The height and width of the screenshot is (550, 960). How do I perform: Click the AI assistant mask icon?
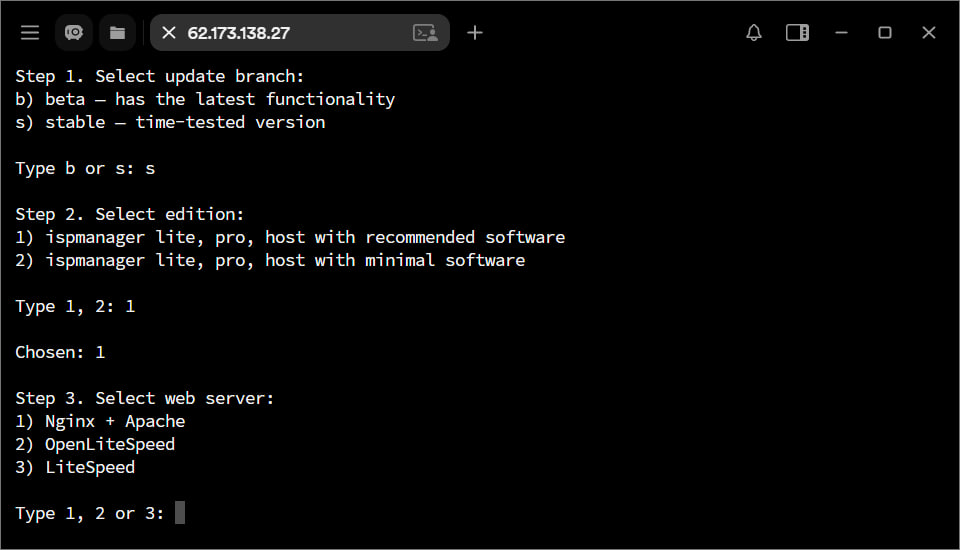(x=74, y=33)
